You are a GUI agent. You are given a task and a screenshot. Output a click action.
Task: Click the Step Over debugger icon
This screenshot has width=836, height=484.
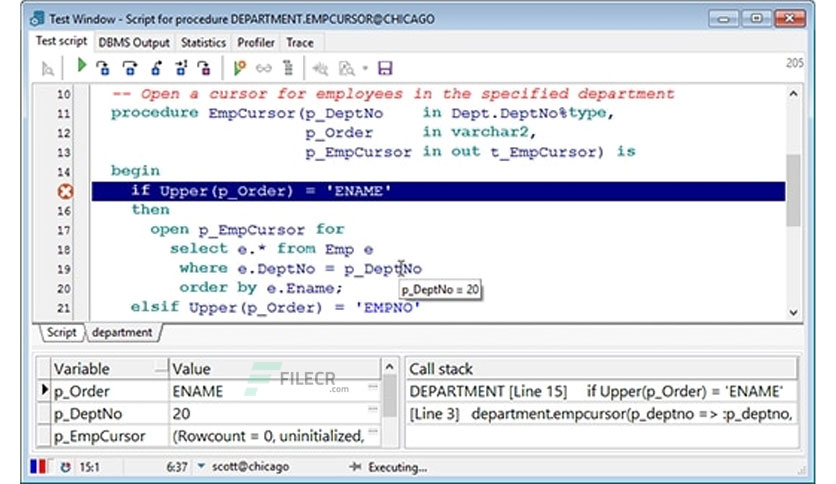[x=130, y=68]
